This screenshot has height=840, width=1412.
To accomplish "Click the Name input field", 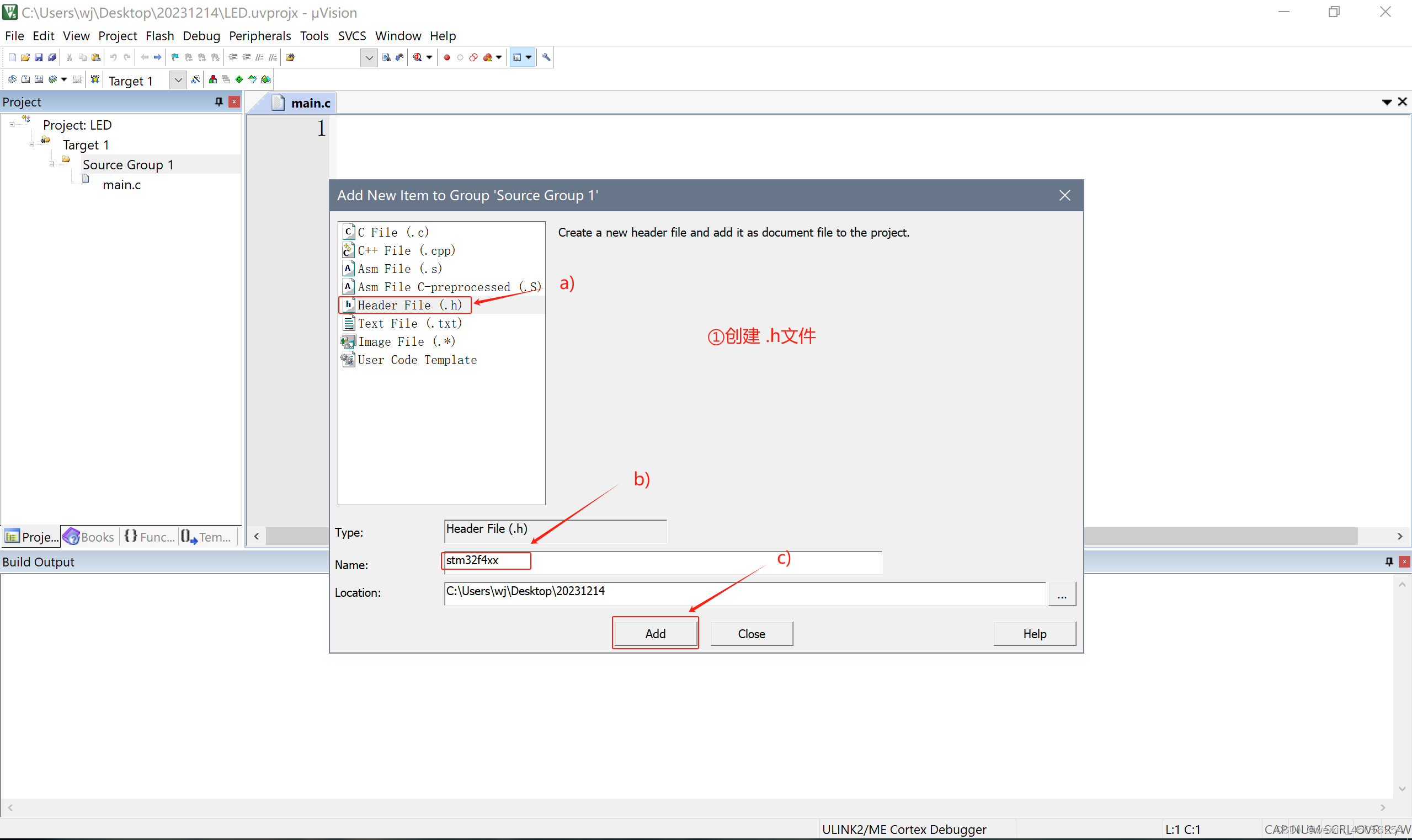I will [662, 562].
